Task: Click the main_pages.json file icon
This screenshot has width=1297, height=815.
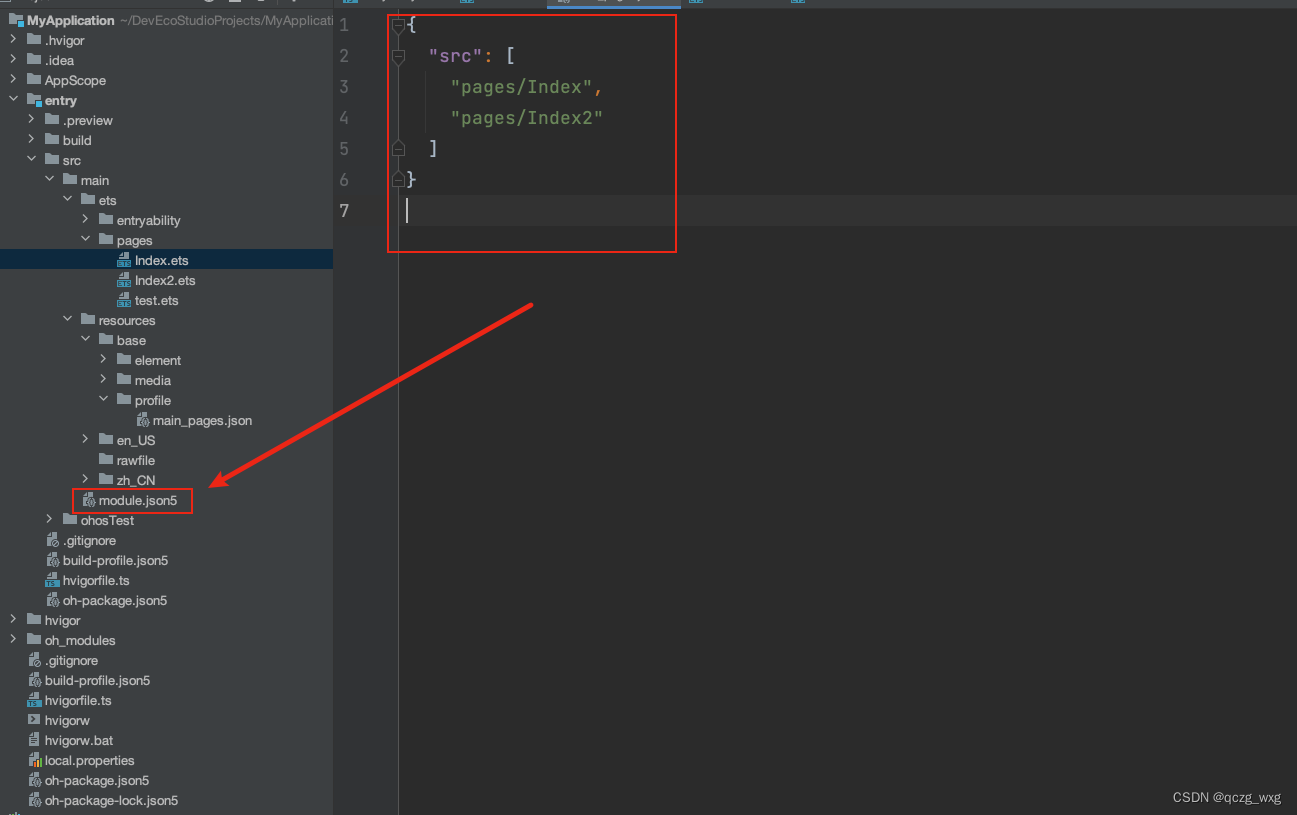Action: pyautogui.click(x=142, y=420)
